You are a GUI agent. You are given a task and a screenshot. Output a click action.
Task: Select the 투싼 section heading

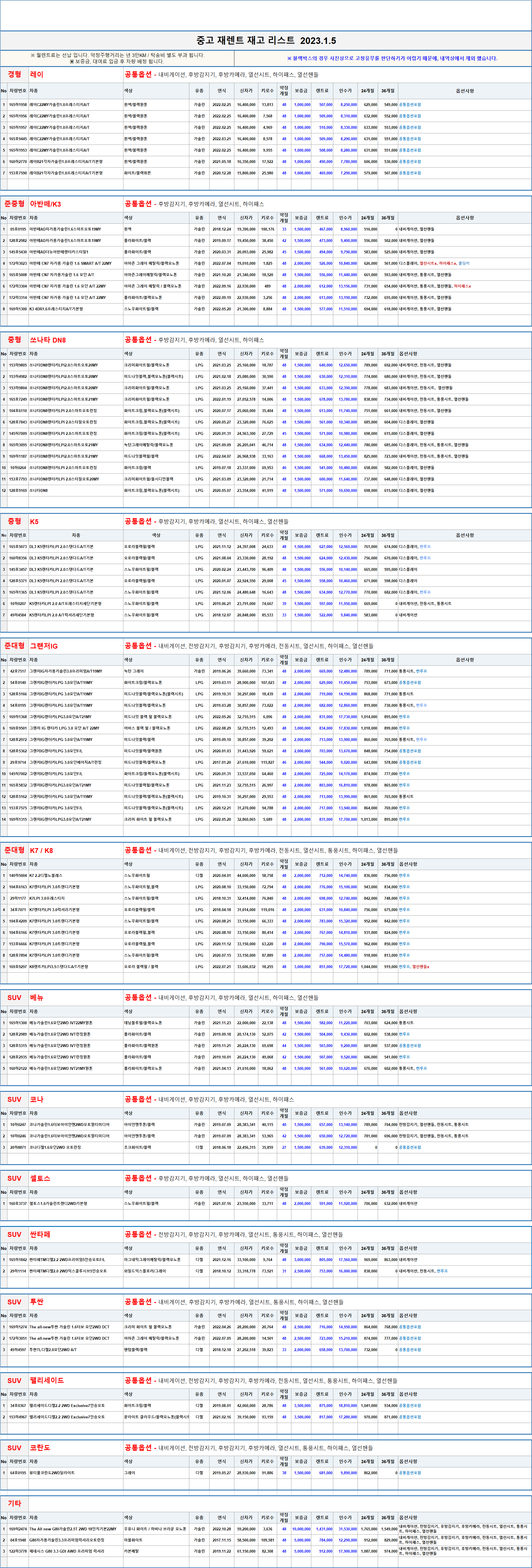pyautogui.click(x=36, y=1302)
